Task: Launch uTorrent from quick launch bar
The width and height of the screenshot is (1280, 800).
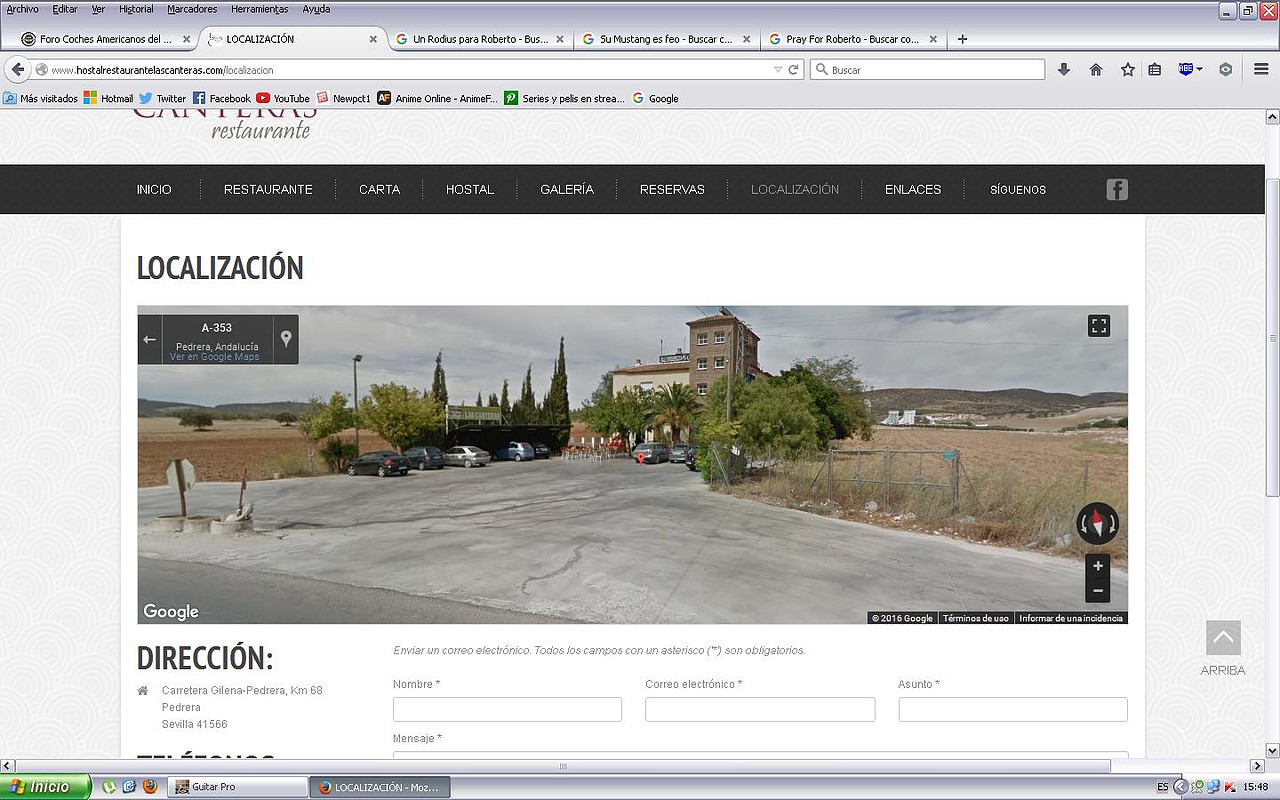Action: point(108,787)
